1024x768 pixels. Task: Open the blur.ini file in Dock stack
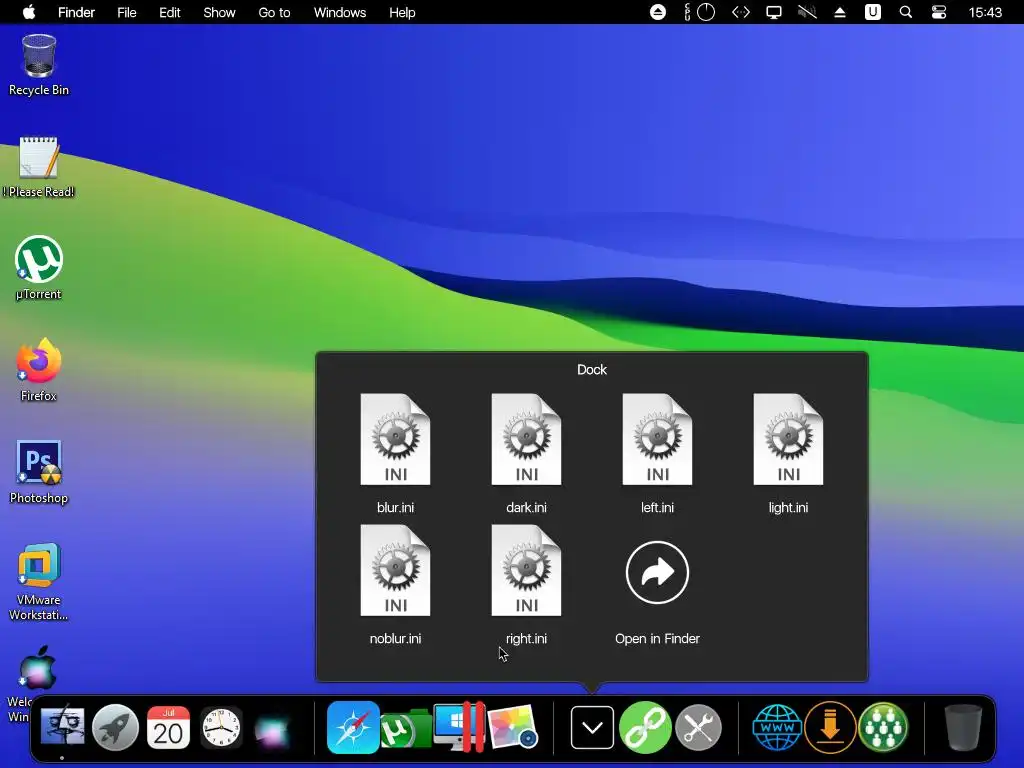tap(395, 440)
